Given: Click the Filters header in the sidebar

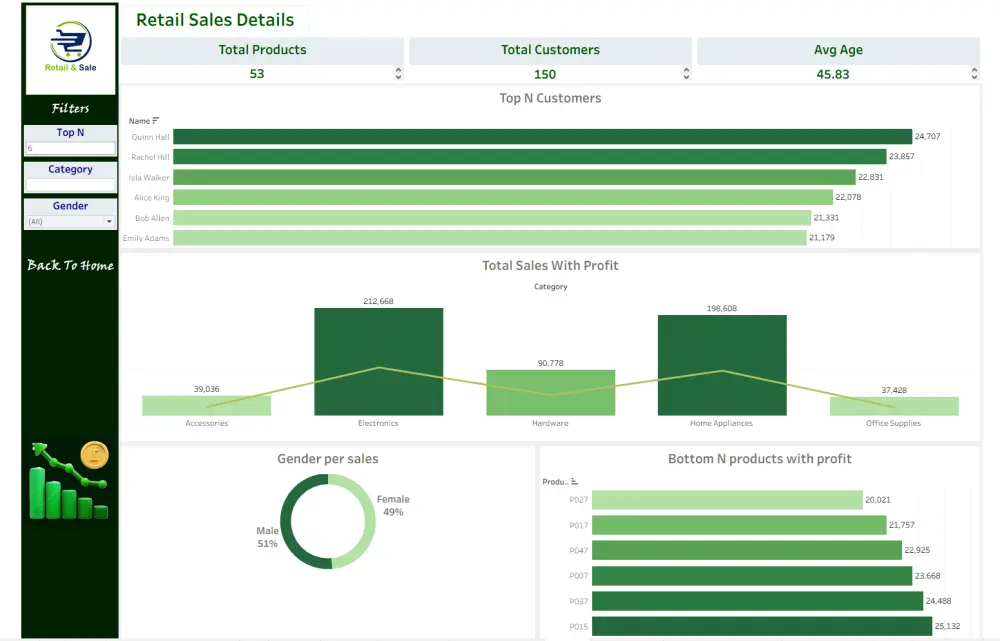Looking at the screenshot, I should [x=69, y=108].
